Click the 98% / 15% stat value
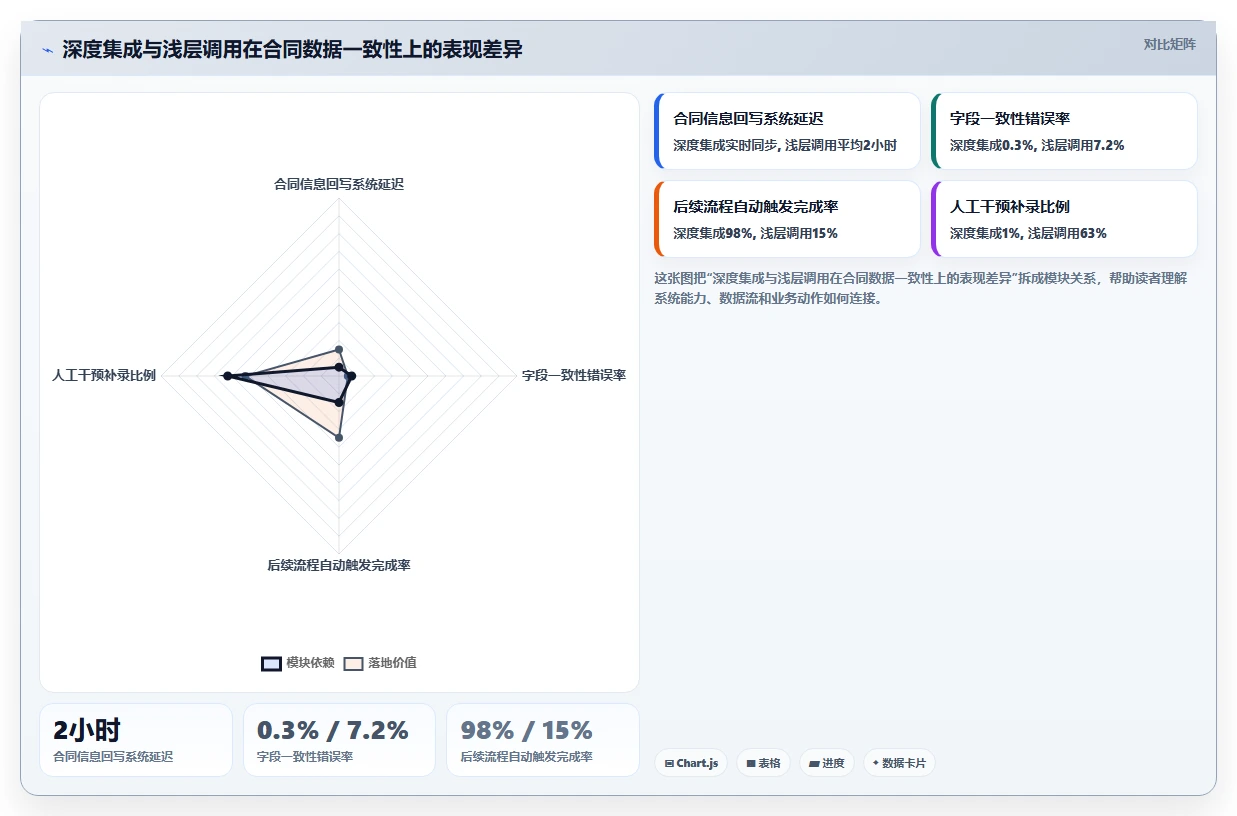 527,731
